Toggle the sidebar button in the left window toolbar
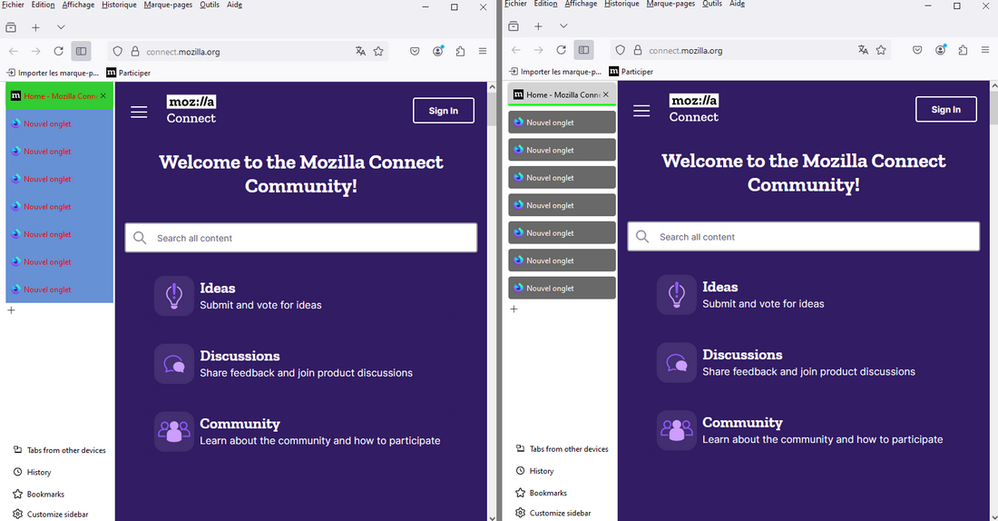Viewport: 998px width, 521px height. [82, 51]
